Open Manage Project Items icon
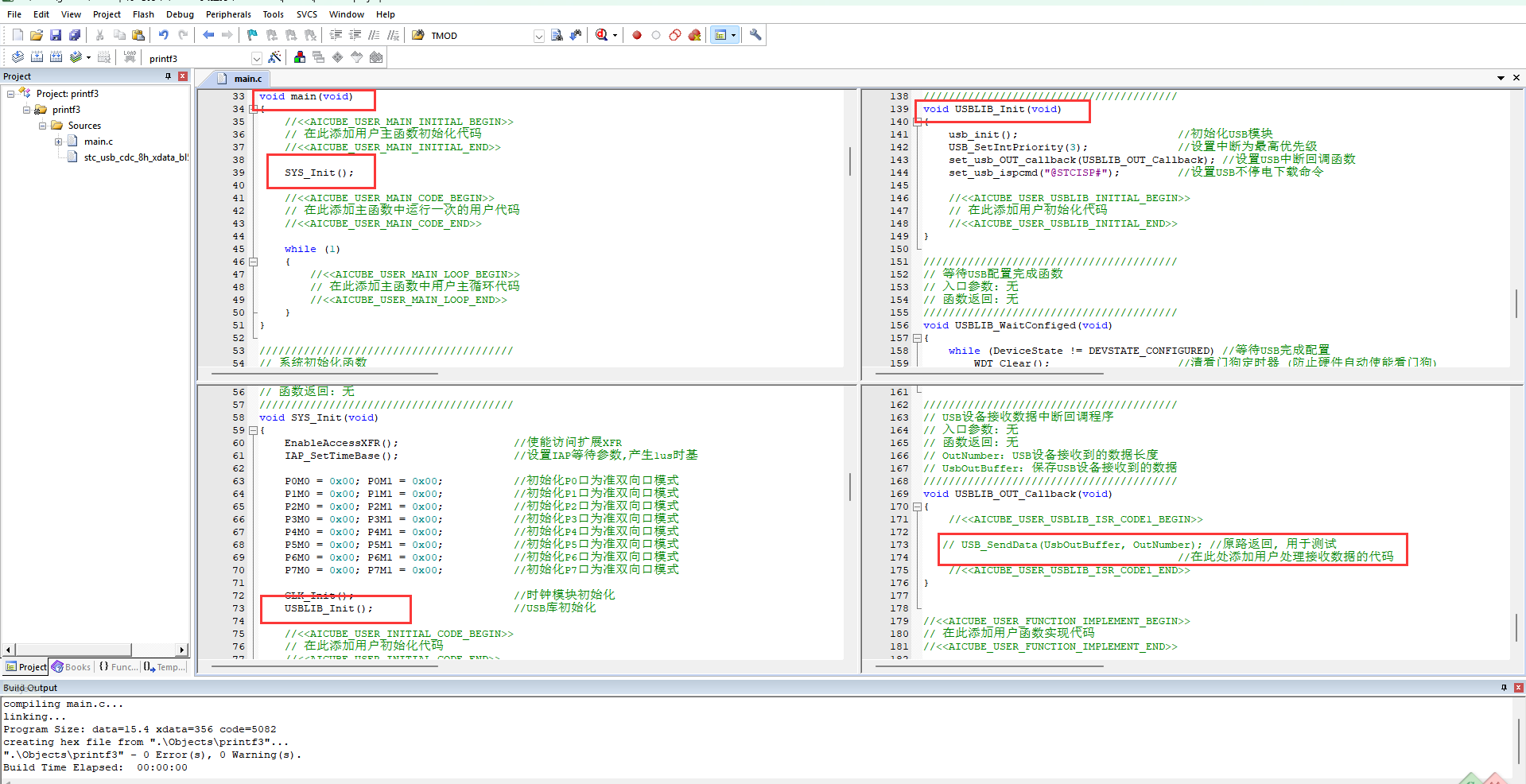This screenshot has width=1526, height=784. [x=300, y=57]
